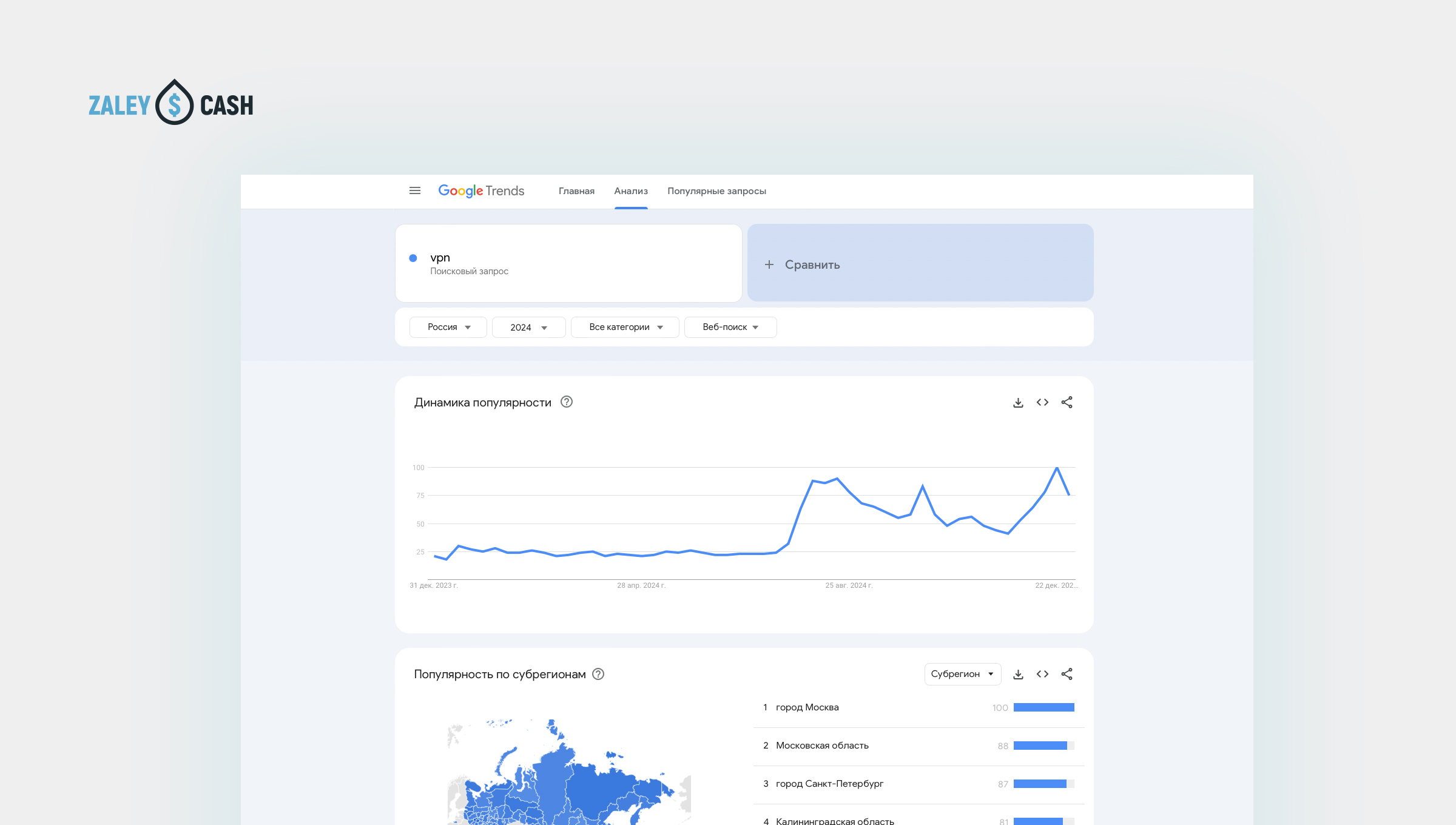
Task: Open help for Динамика популярности
Action: pos(567,402)
